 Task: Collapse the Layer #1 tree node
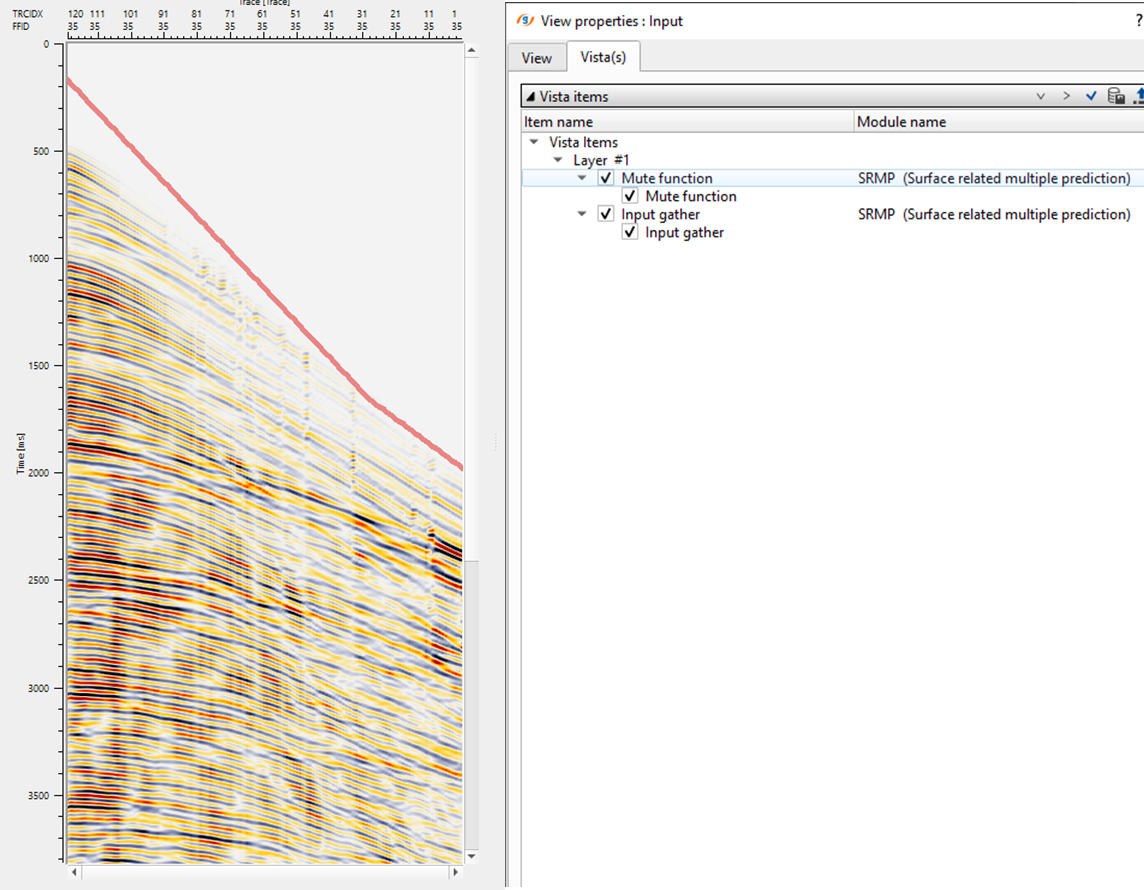(x=559, y=160)
